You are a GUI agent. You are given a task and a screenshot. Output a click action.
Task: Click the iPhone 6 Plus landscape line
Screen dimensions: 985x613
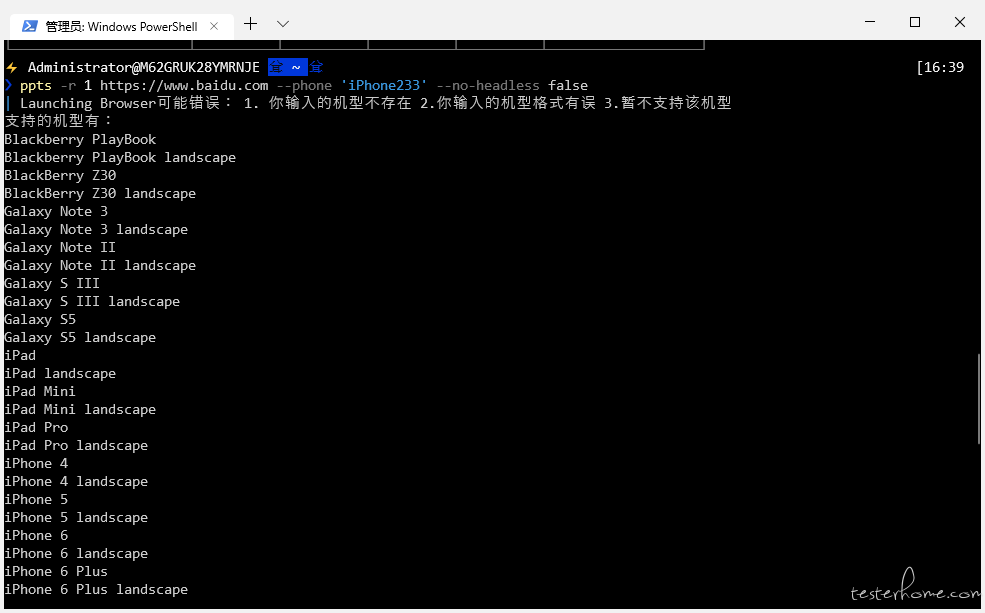(96, 590)
